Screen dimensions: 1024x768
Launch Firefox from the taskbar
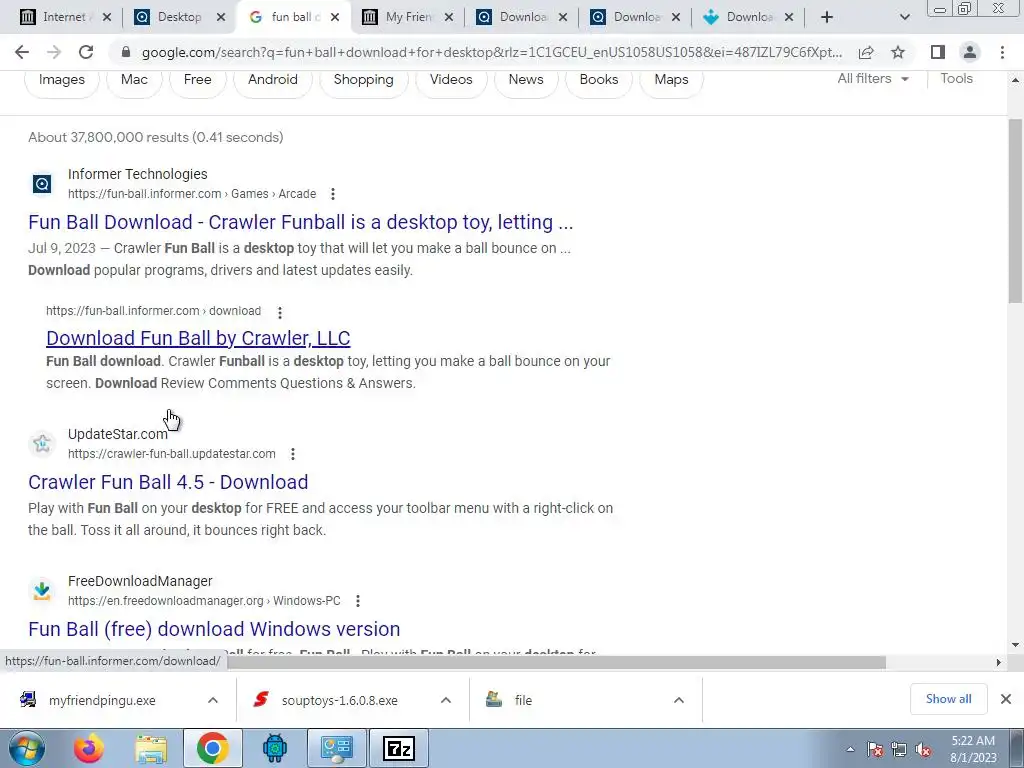(x=88, y=748)
